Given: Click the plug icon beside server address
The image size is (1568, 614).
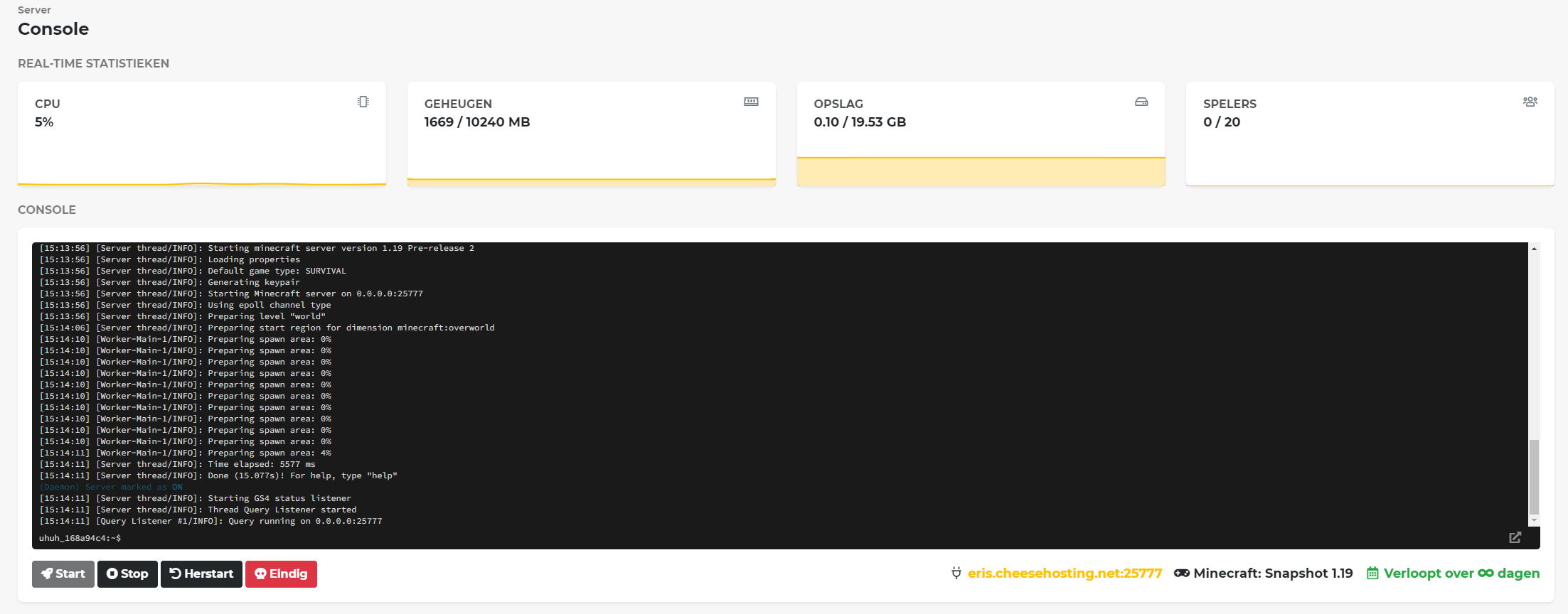Looking at the screenshot, I should click(956, 573).
